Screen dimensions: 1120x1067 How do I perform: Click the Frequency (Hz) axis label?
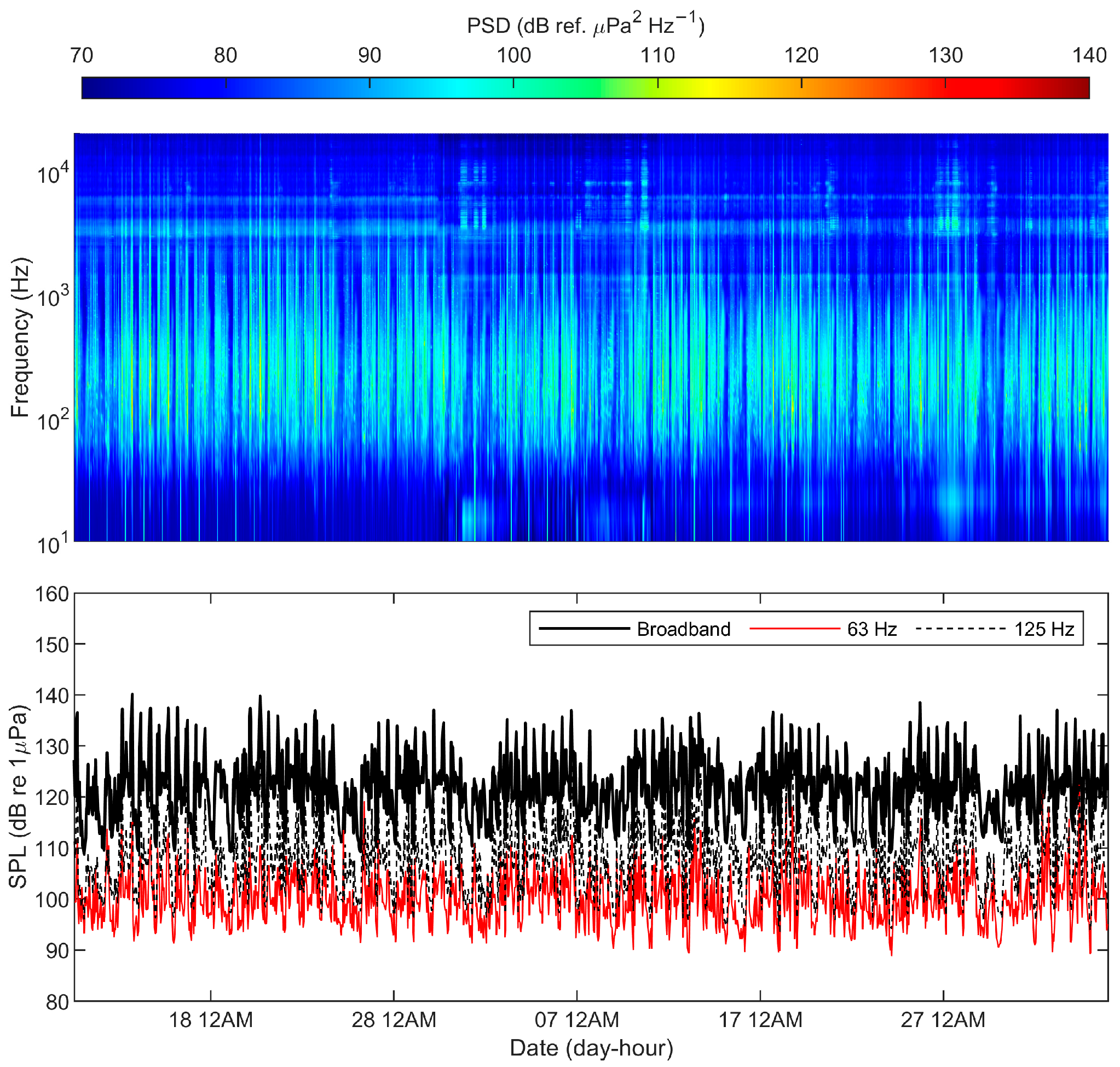tap(20, 338)
